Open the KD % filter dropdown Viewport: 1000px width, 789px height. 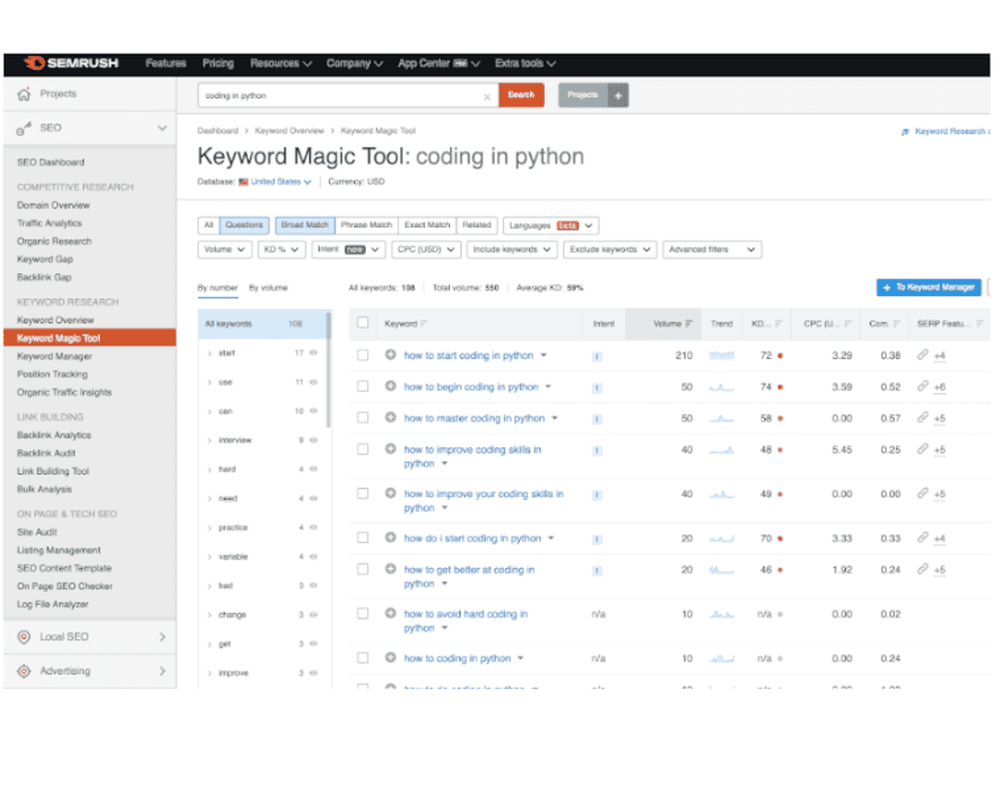[281, 249]
